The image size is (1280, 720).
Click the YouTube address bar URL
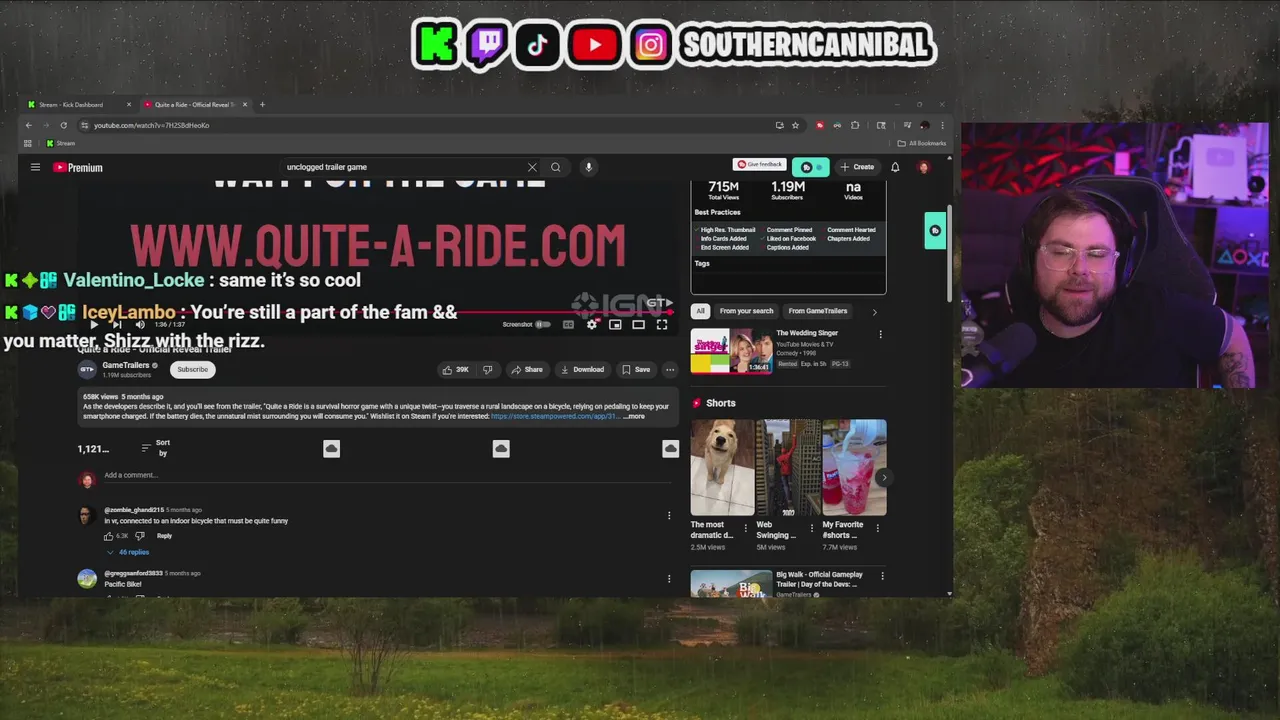[x=152, y=125]
